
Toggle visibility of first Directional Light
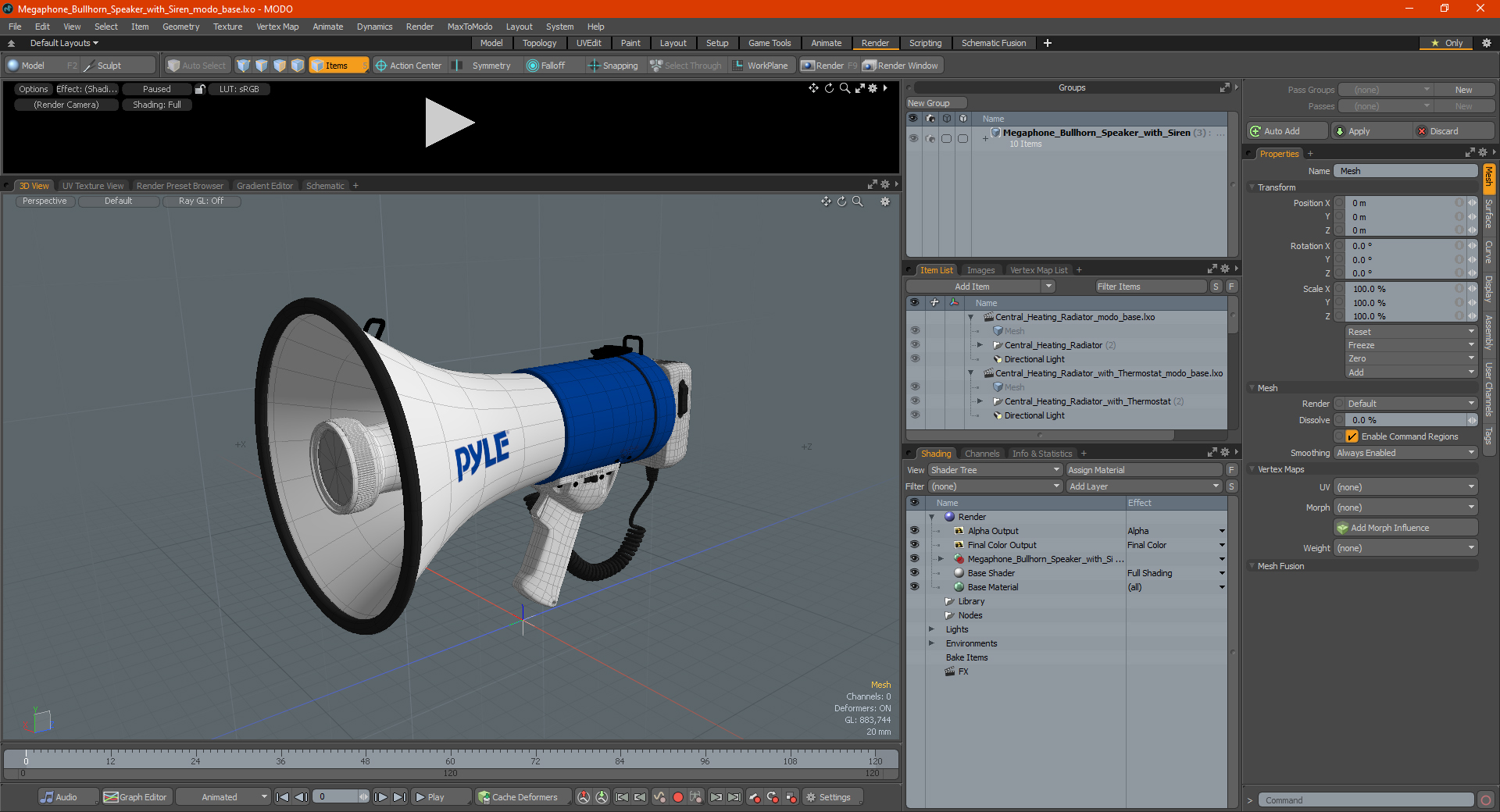(915, 358)
